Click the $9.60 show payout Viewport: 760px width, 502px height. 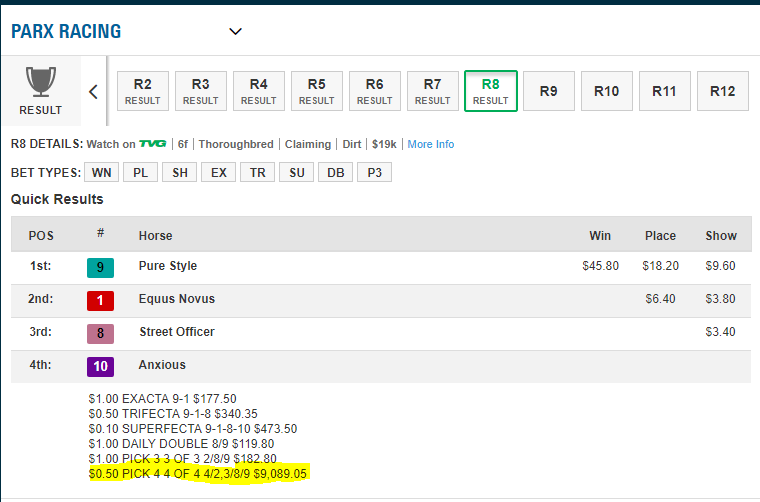click(x=720, y=266)
